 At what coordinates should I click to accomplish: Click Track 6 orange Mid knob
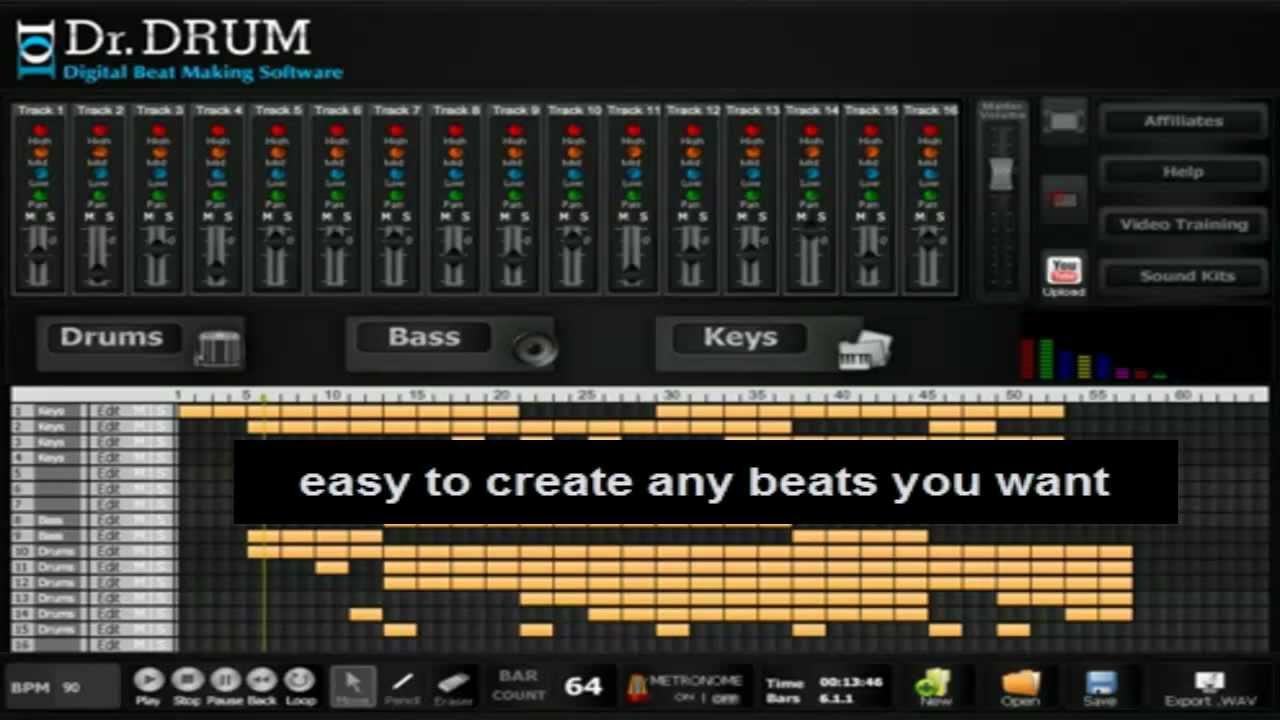337,152
